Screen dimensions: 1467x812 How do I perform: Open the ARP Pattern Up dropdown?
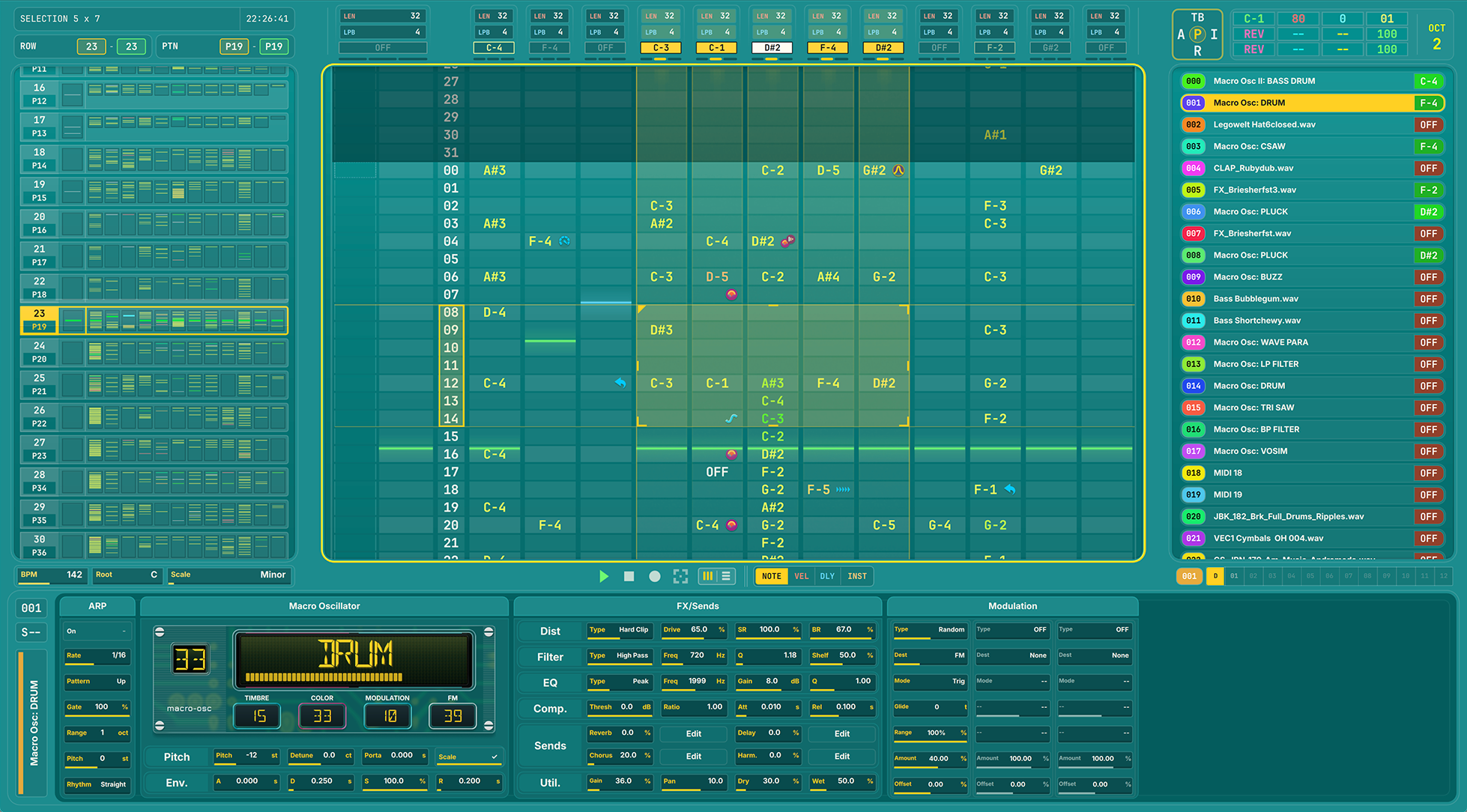pos(97,681)
